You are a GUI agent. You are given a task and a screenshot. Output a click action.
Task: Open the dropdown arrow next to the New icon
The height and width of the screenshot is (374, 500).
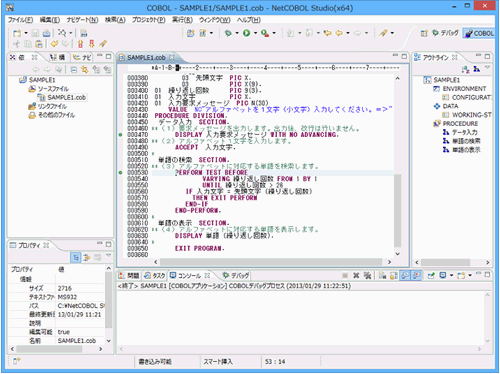point(26,33)
